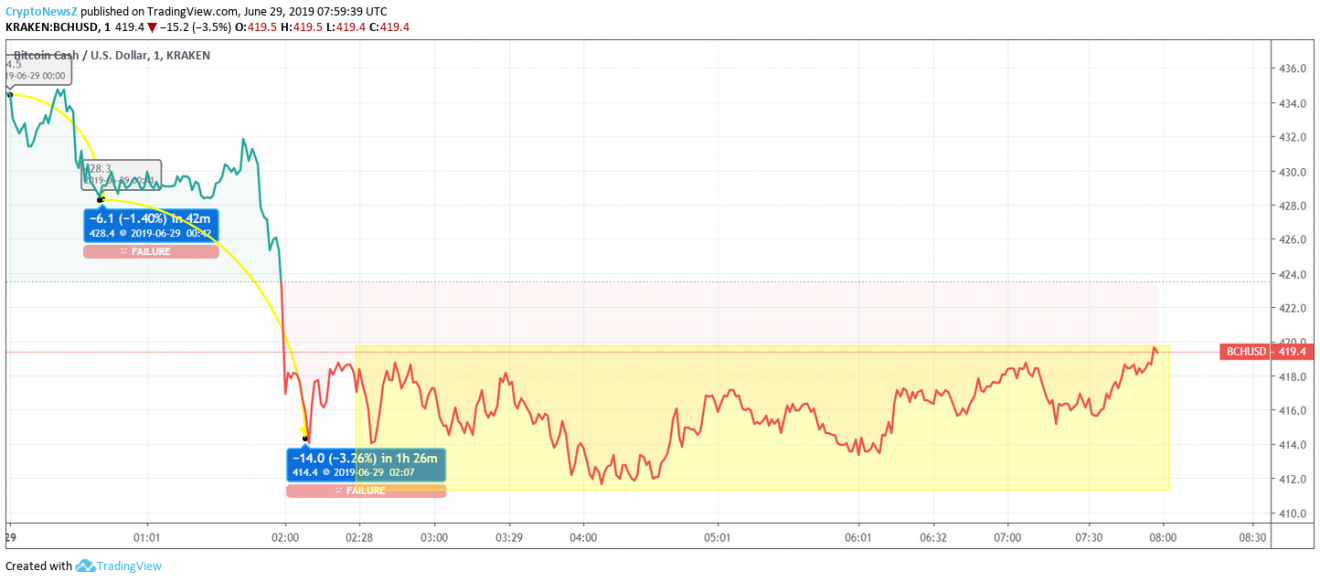Click the 426.0 price axis label

point(1294,240)
